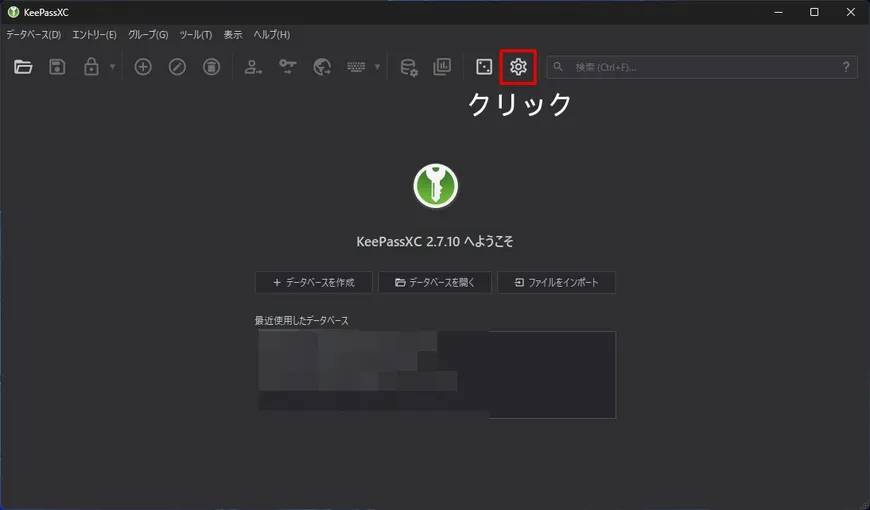Close the KeePassXC window
This screenshot has width=870, height=510.
[x=851, y=12]
